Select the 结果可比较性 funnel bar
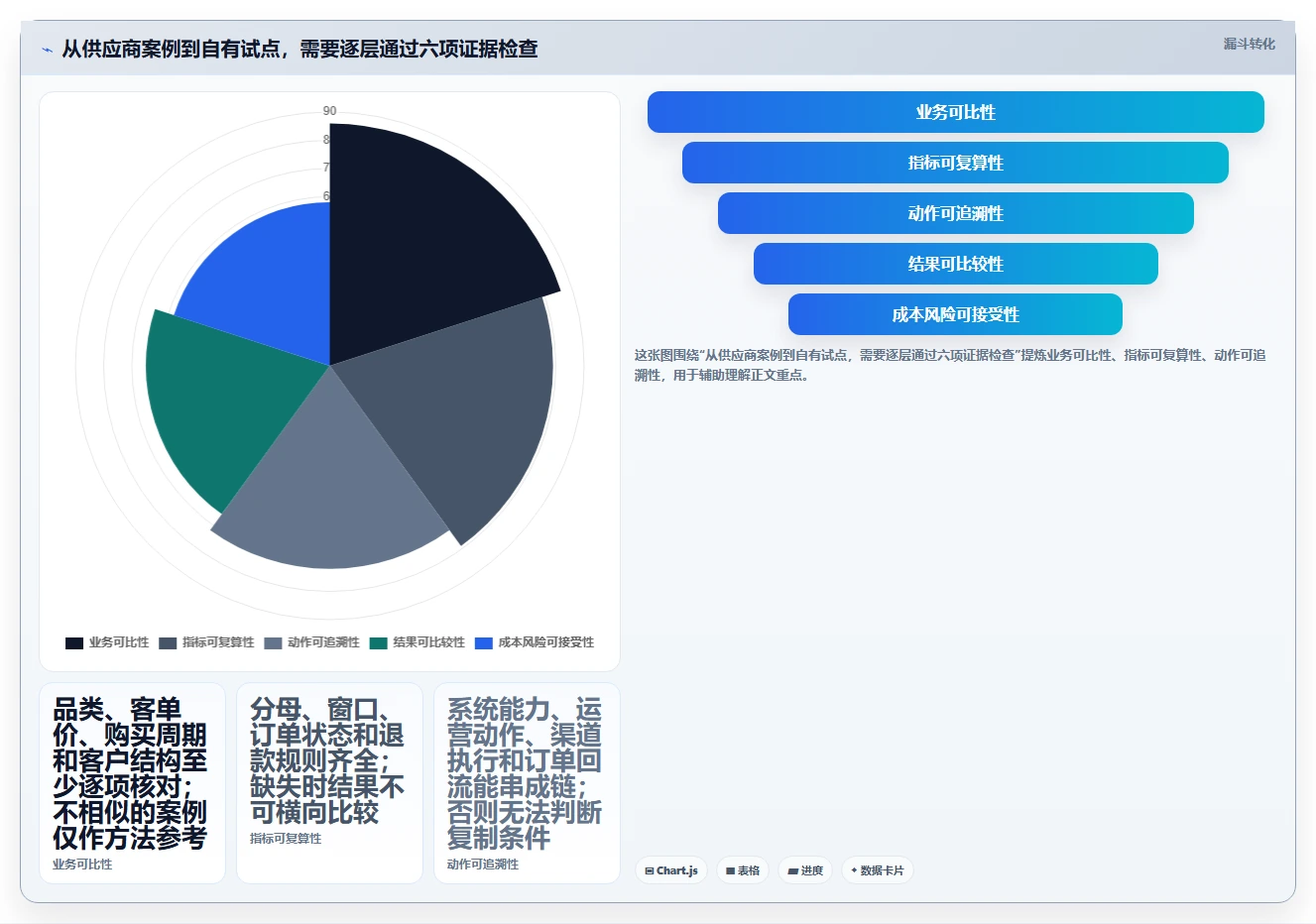The height and width of the screenshot is (924, 1316). [x=956, y=264]
